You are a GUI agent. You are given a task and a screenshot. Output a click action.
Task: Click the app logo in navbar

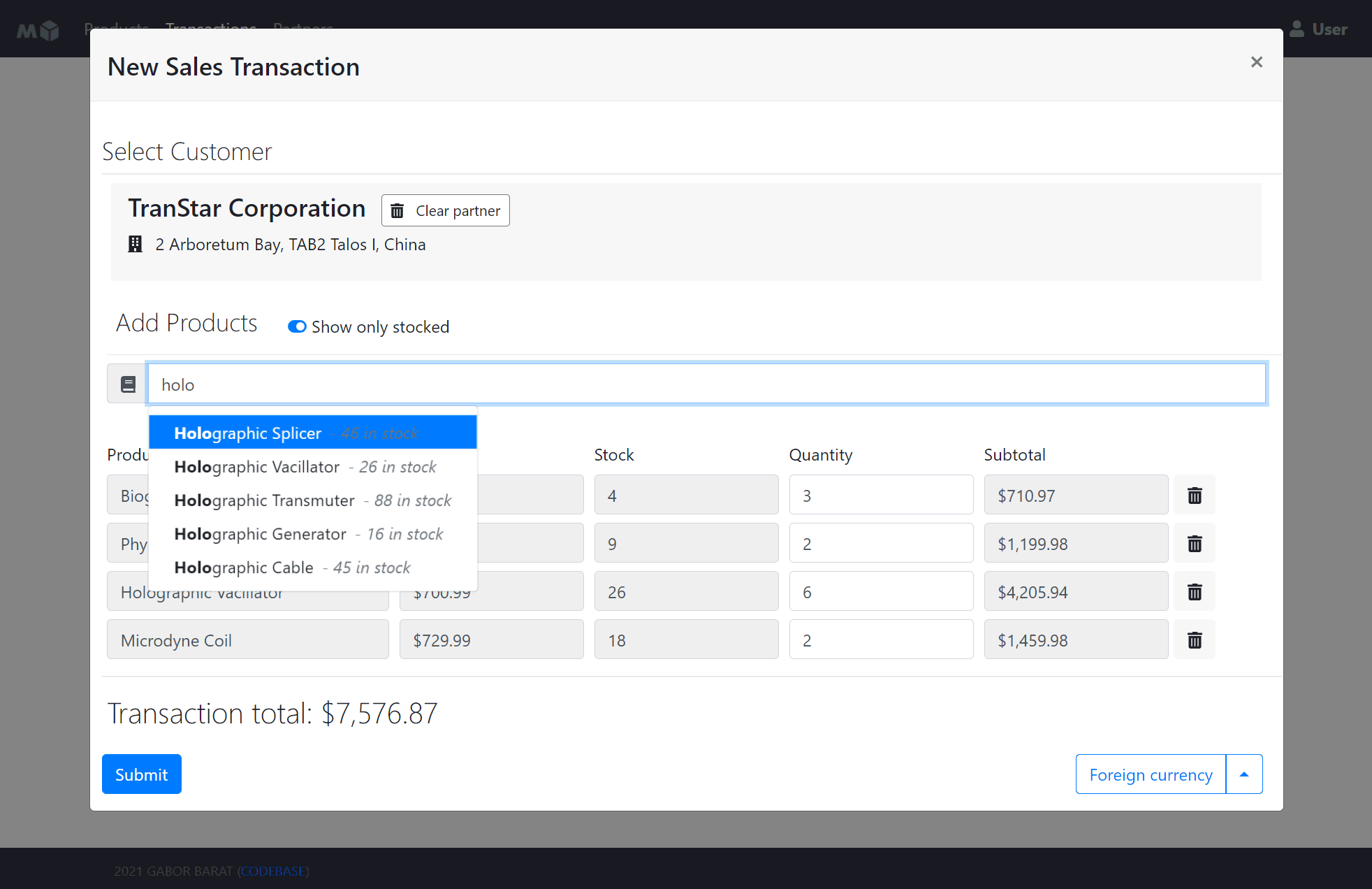38,30
